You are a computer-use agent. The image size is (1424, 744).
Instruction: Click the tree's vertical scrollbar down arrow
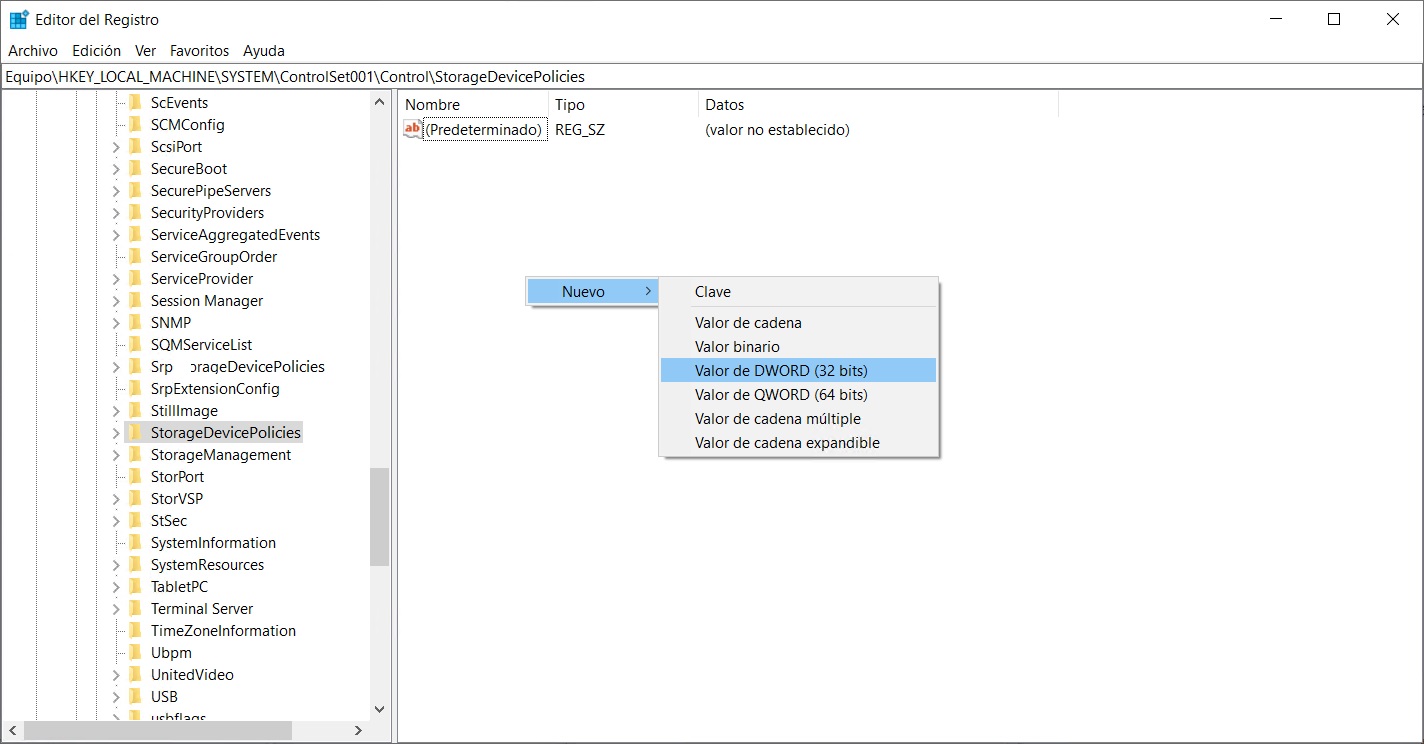click(379, 709)
